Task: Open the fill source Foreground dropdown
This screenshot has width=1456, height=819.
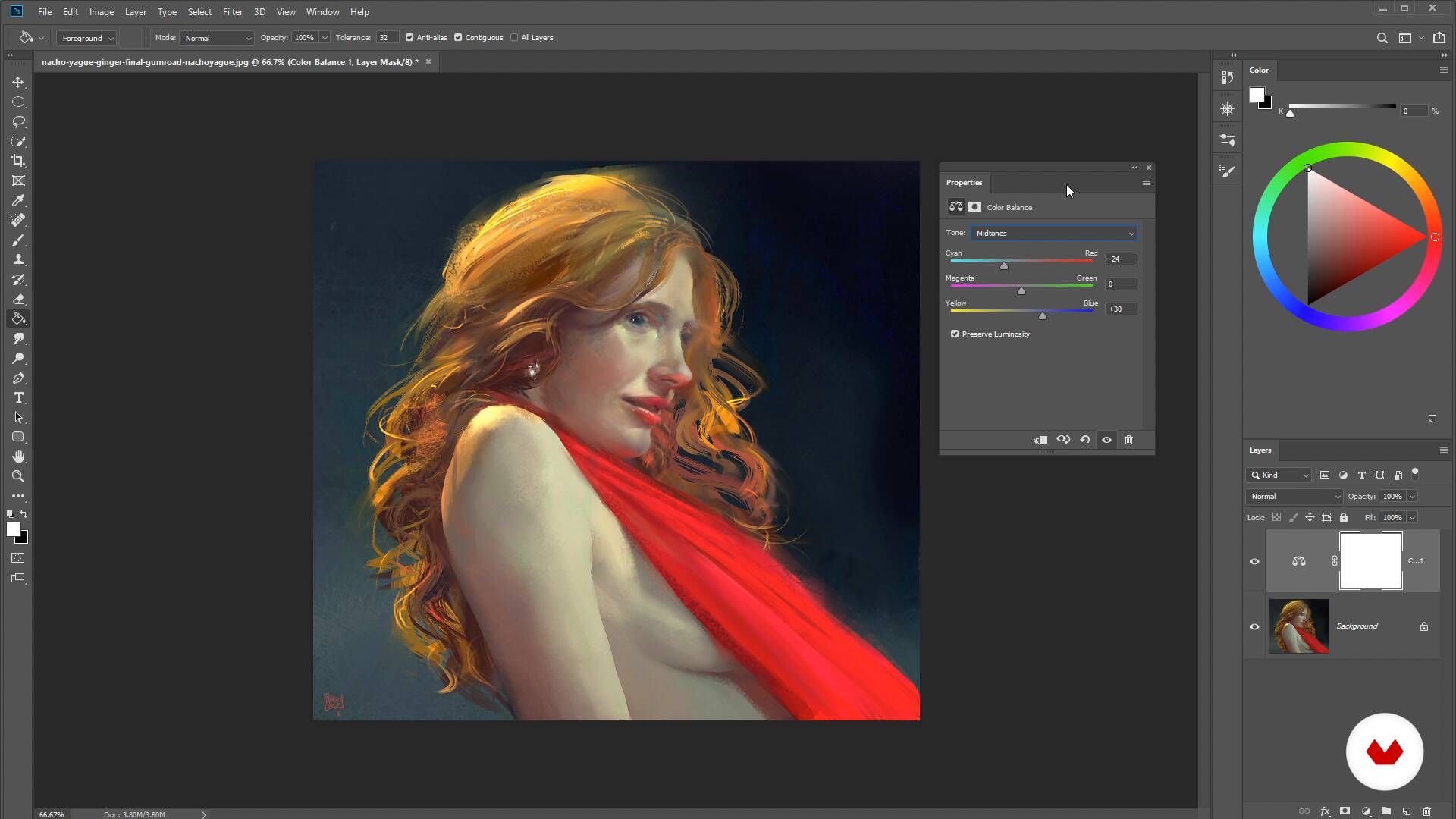Action: [86, 38]
